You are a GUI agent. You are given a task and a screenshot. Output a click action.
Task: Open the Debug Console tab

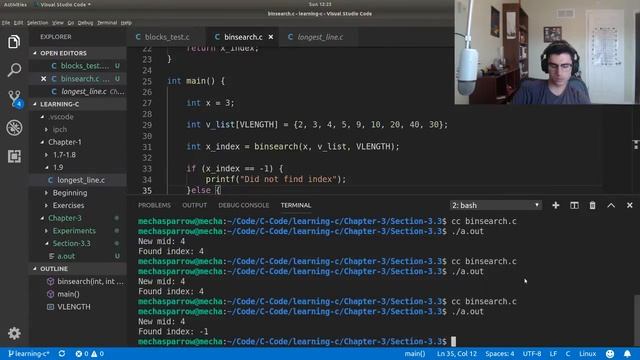click(x=243, y=205)
